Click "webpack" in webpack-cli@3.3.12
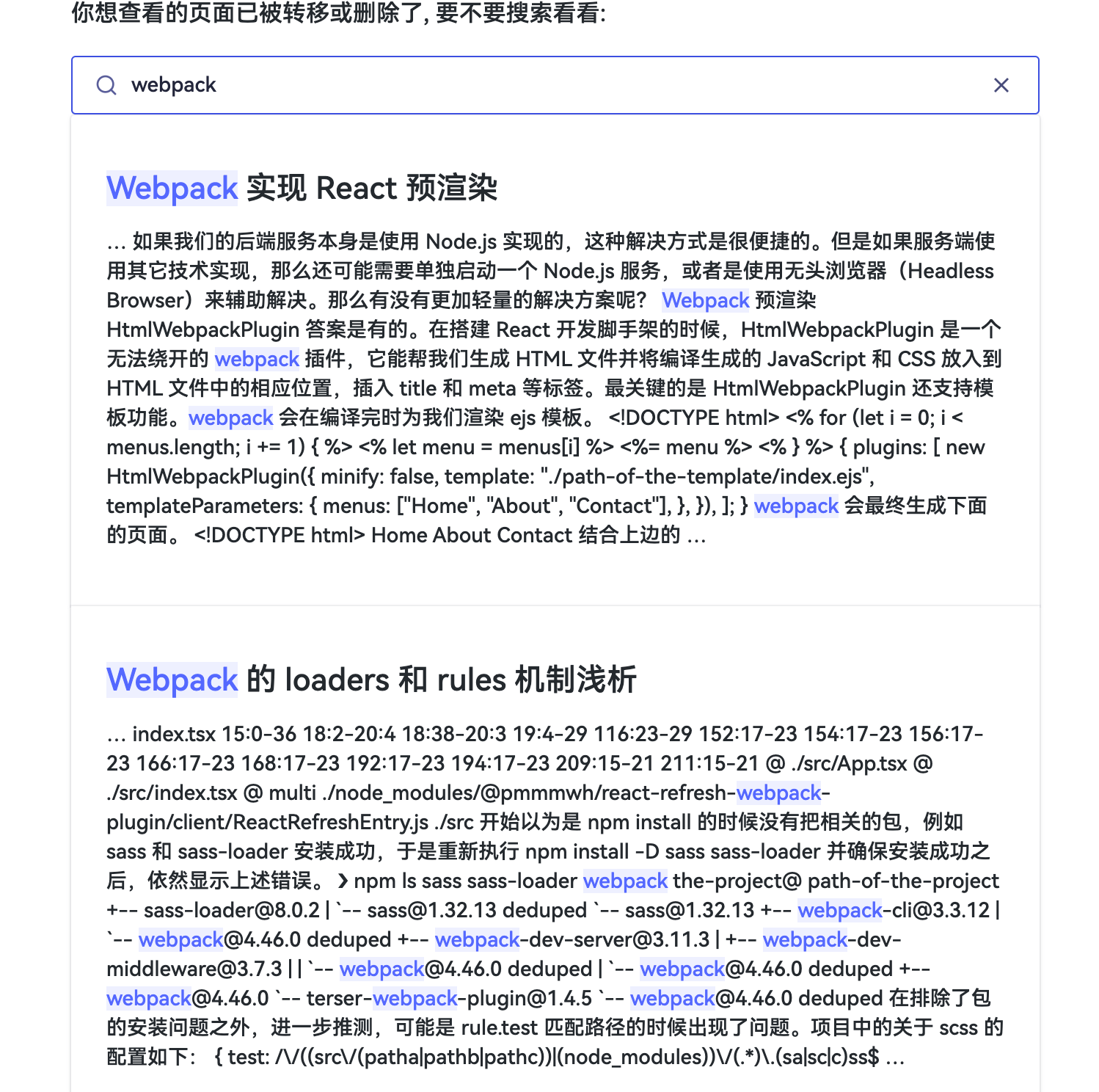 pyautogui.click(x=840, y=910)
